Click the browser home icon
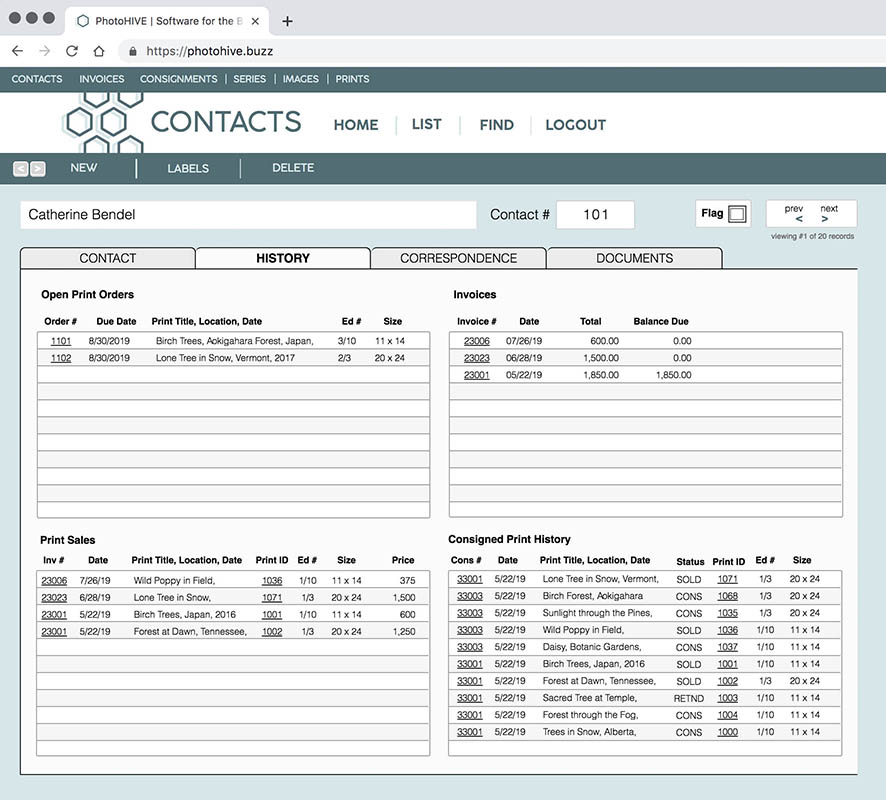Screen dimensions: 886x800 coord(99,51)
